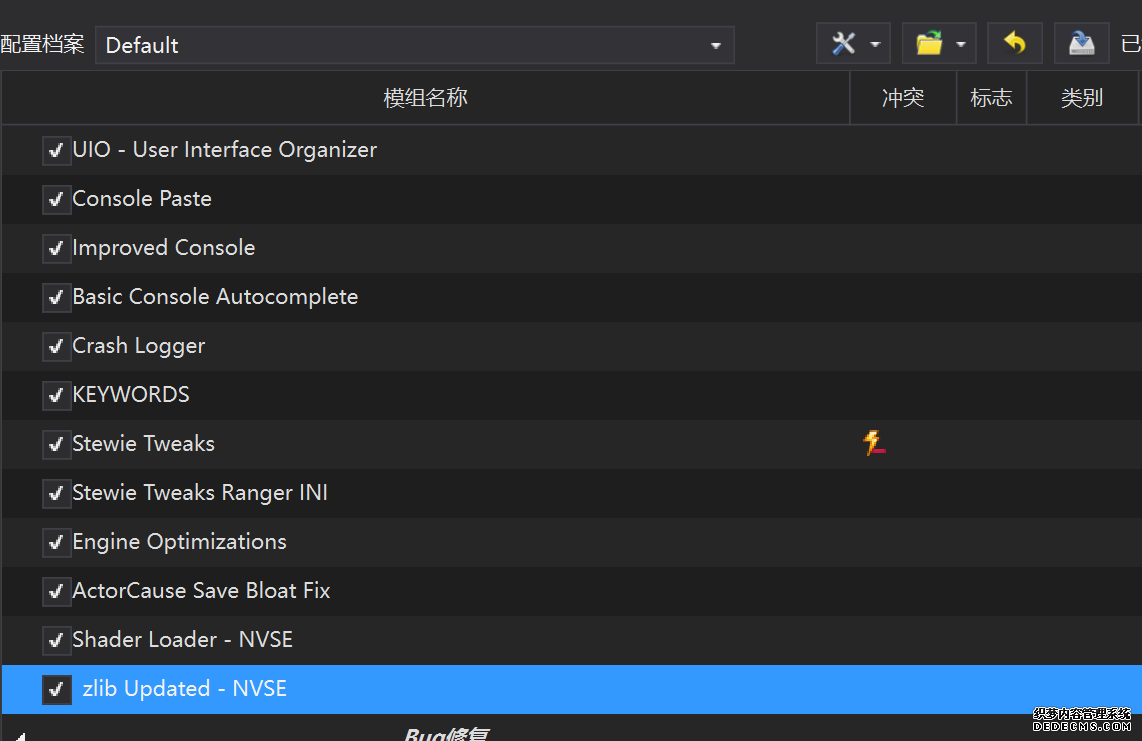Uncheck the UIO - User Interface Organizer mod
The height and width of the screenshot is (741, 1142).
click(x=56, y=151)
